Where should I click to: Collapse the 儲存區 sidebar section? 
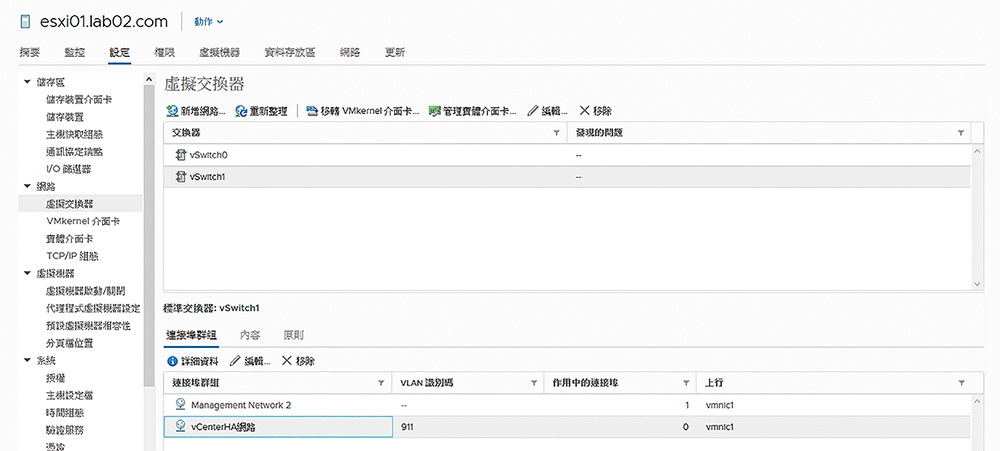click(27, 82)
